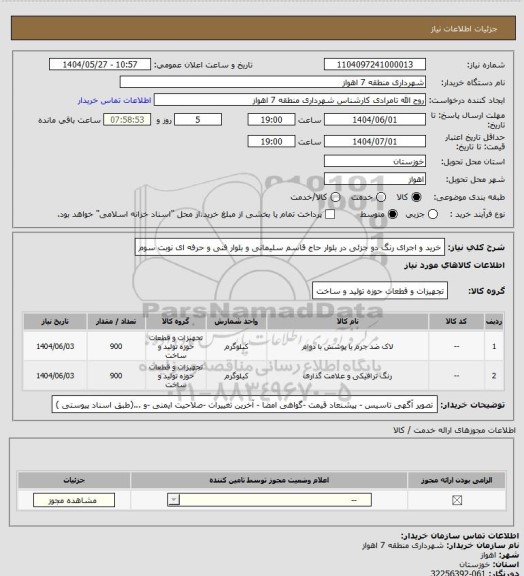
Task: Click row 2 item name رنگ ترافیکی
Action: point(347,376)
